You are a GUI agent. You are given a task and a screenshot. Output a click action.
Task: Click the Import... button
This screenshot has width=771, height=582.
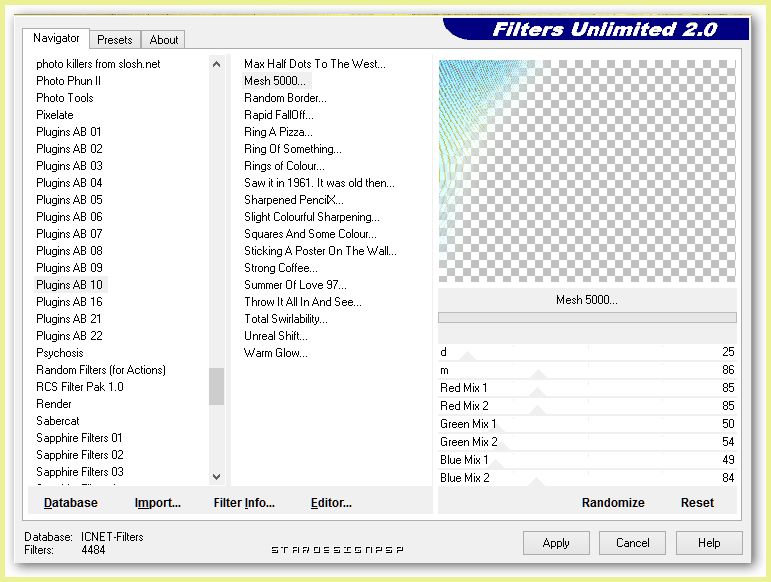(157, 502)
